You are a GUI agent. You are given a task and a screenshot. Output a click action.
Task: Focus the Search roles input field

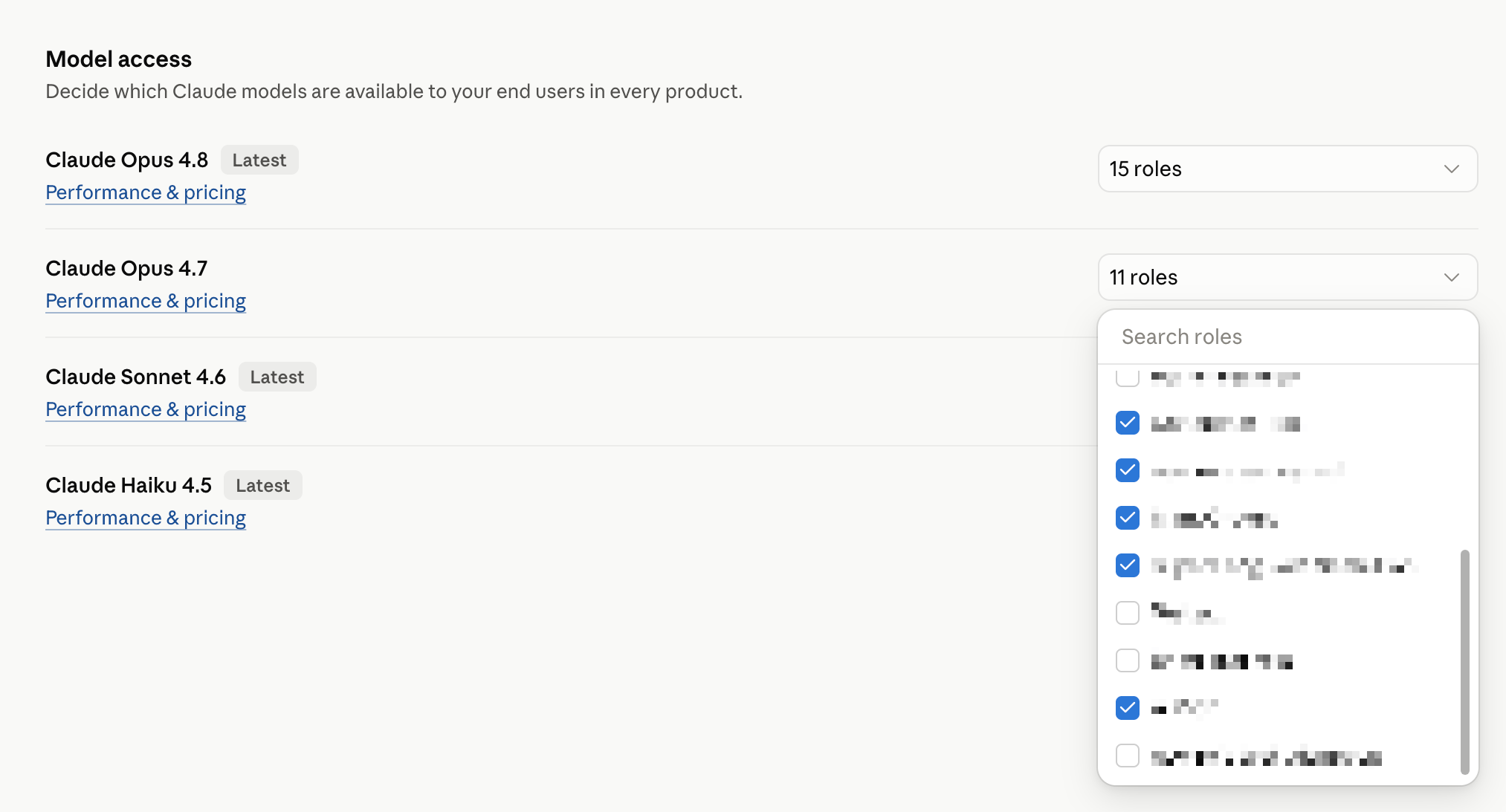(x=1287, y=337)
